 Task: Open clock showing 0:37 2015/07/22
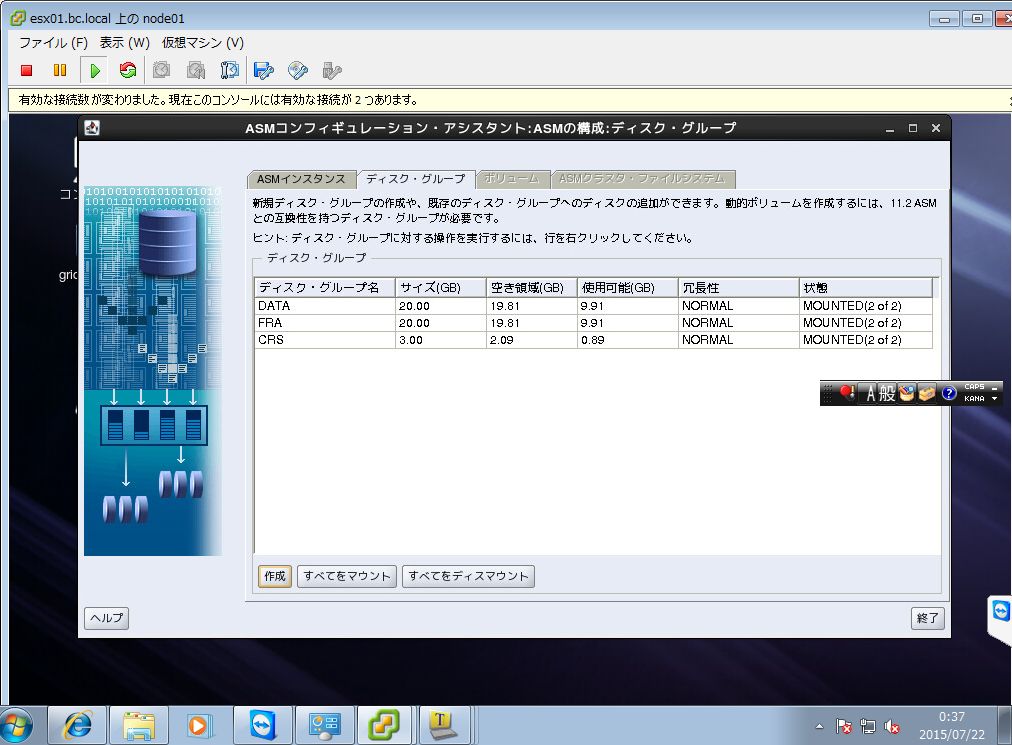point(952,726)
